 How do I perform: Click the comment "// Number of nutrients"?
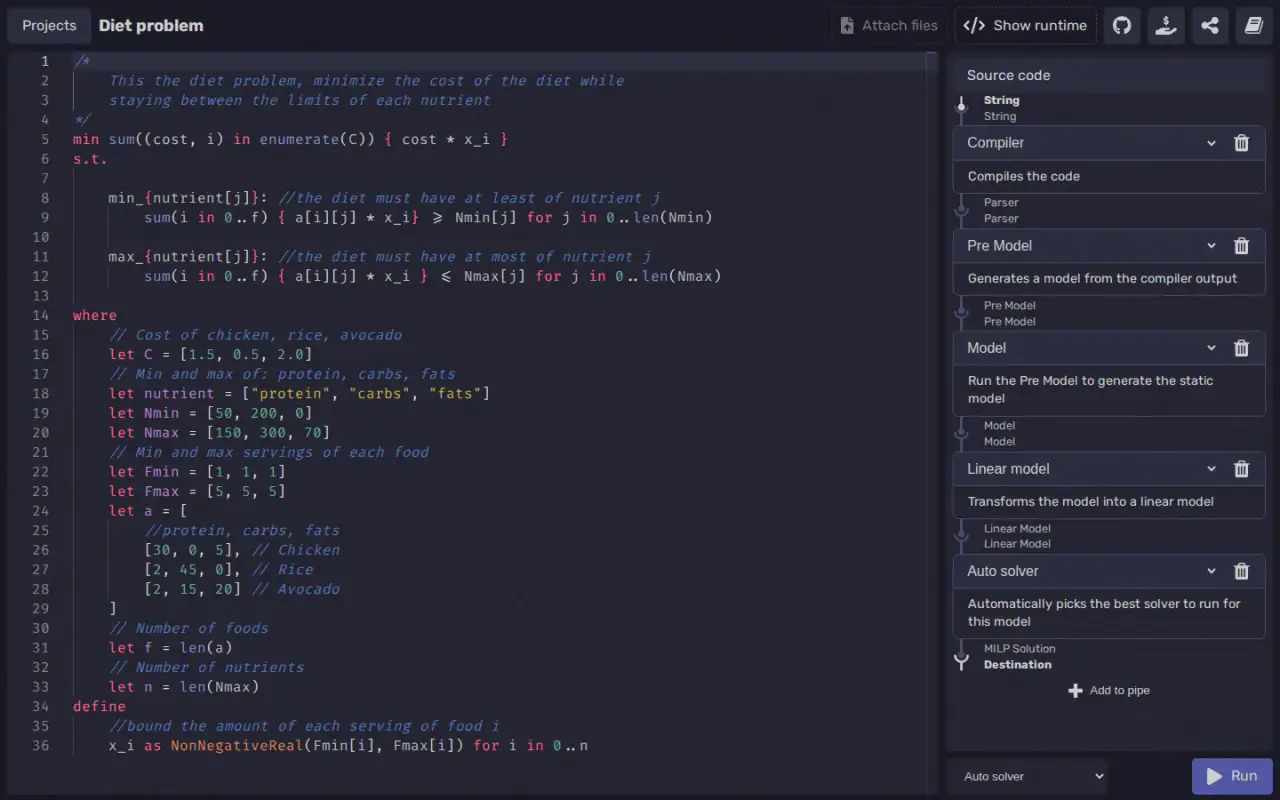pyautogui.click(x=206, y=667)
